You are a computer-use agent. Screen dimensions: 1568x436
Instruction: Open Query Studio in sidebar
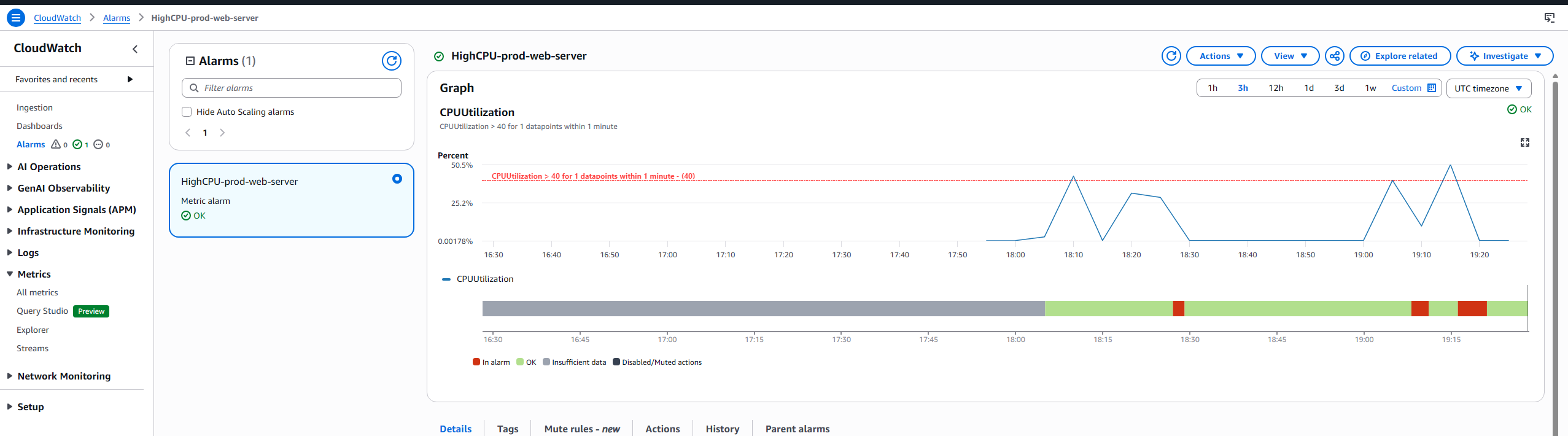click(x=42, y=311)
